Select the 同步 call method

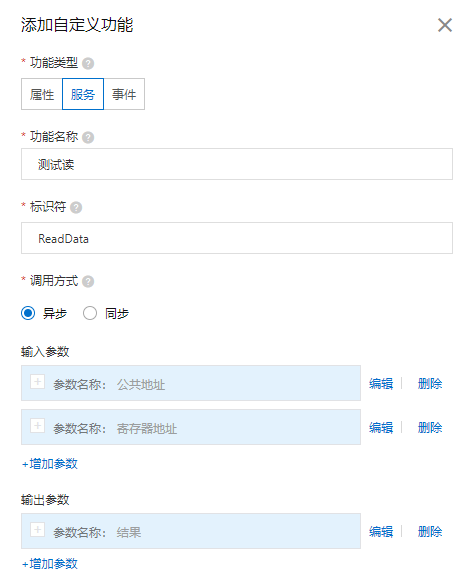click(90, 313)
